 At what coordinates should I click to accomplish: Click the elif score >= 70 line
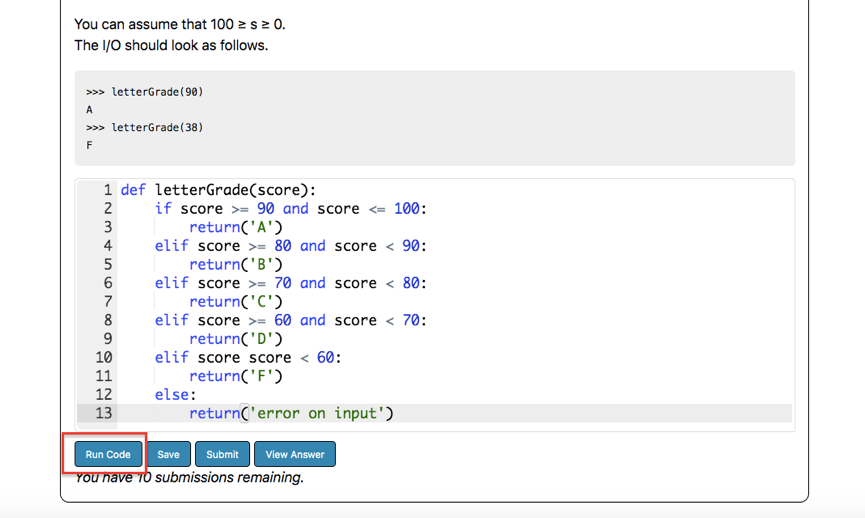(290, 283)
